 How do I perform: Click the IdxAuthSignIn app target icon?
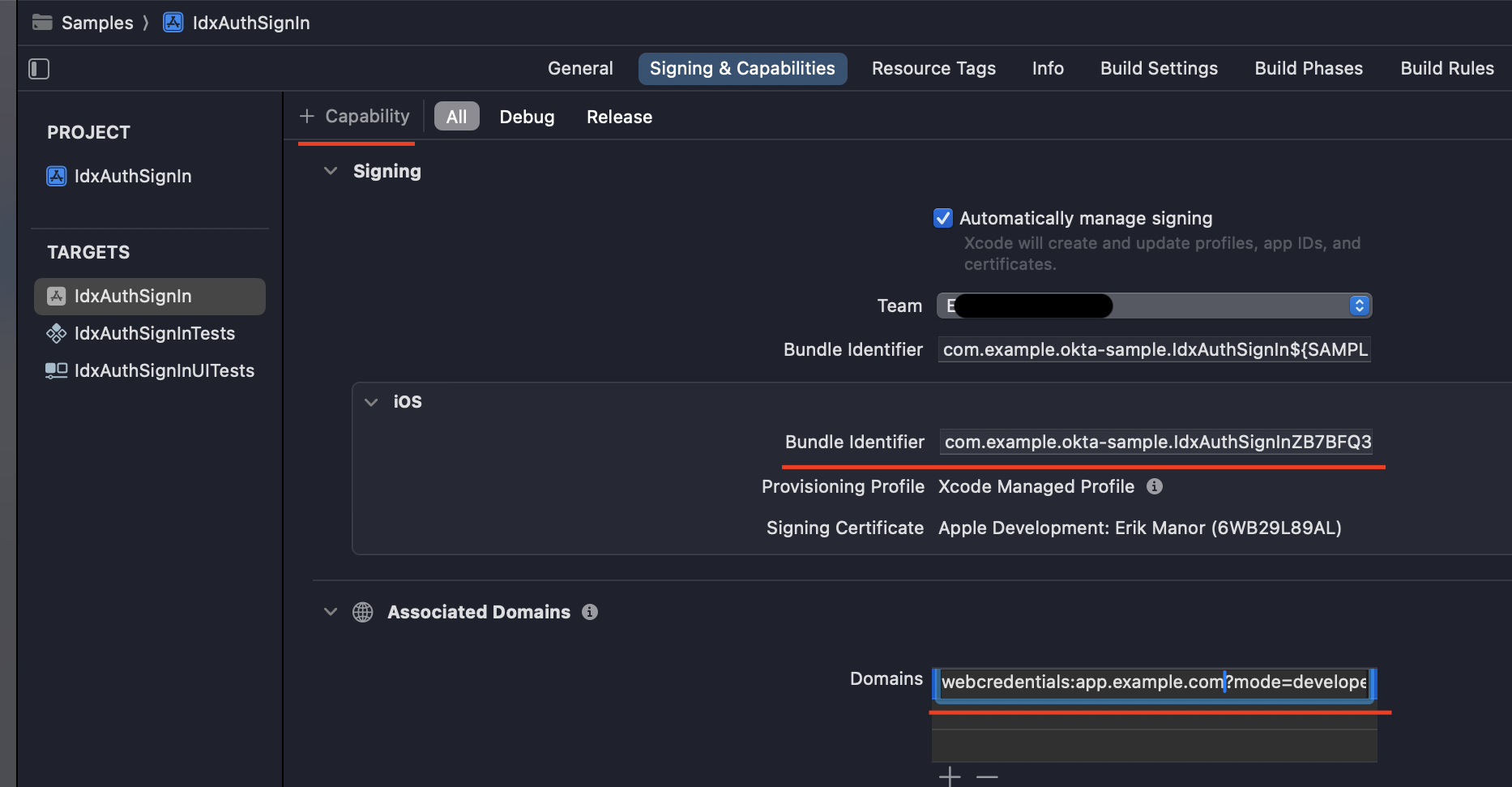pyautogui.click(x=56, y=296)
